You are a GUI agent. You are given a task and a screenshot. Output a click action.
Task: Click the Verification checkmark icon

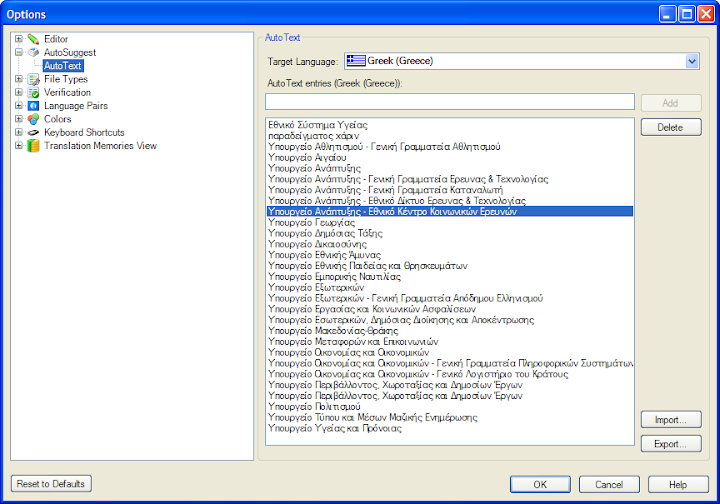33,92
